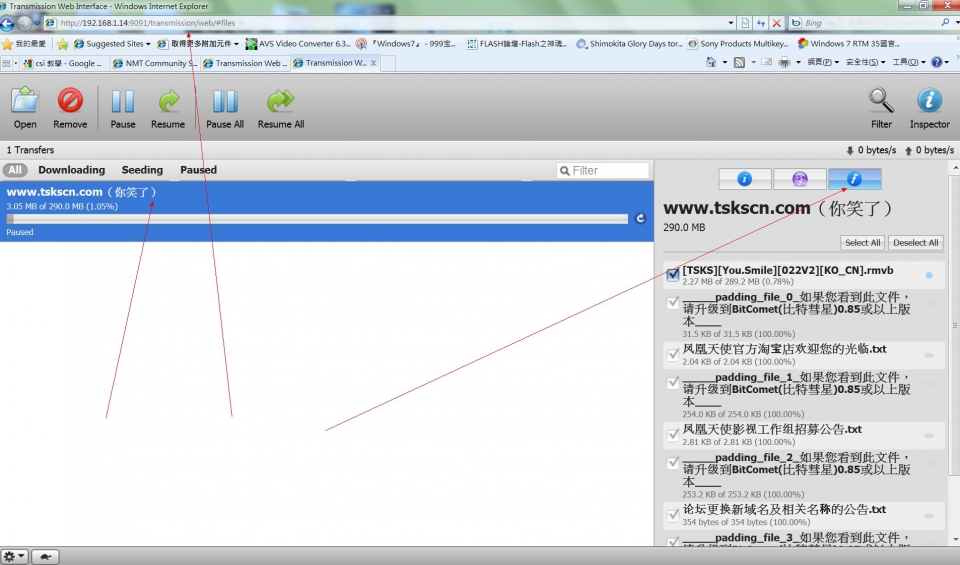Show All transfers filter tab
The image size is (960, 565).
15,170
